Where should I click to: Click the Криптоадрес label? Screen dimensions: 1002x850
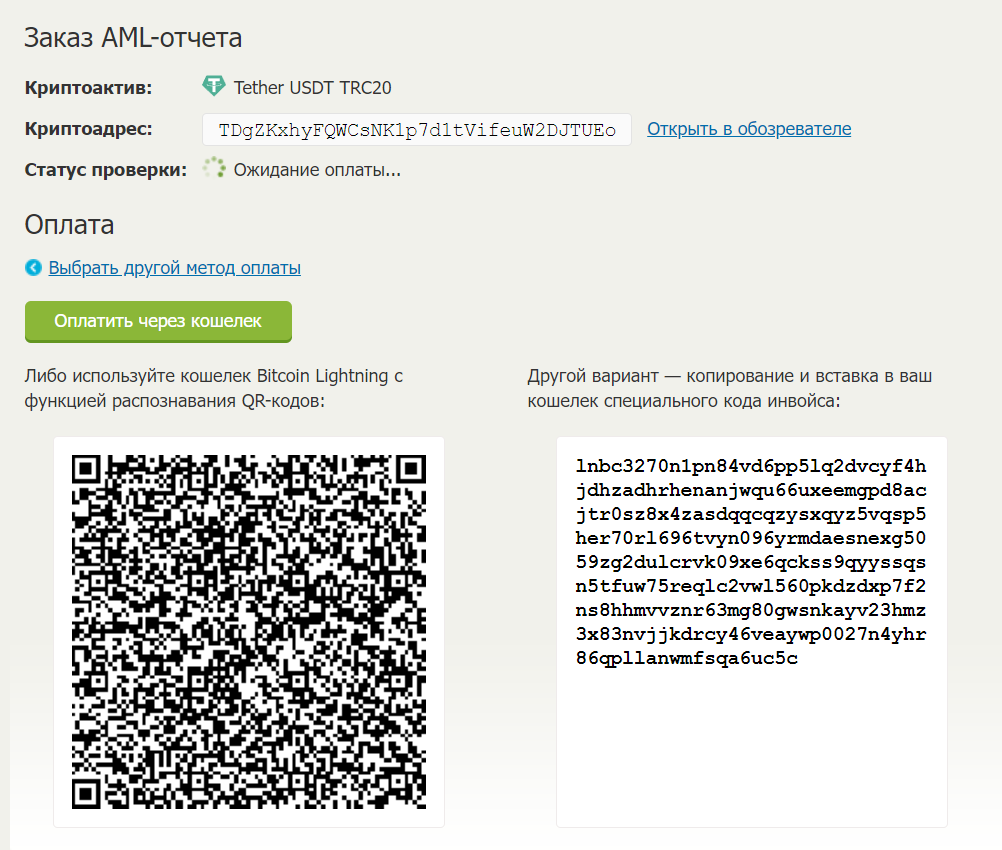click(88, 129)
